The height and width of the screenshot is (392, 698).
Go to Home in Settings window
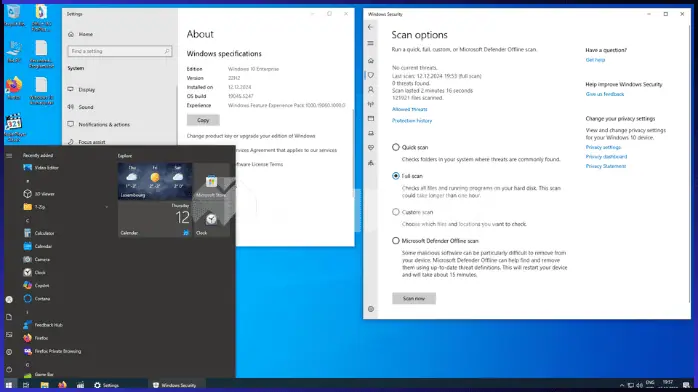click(86, 34)
